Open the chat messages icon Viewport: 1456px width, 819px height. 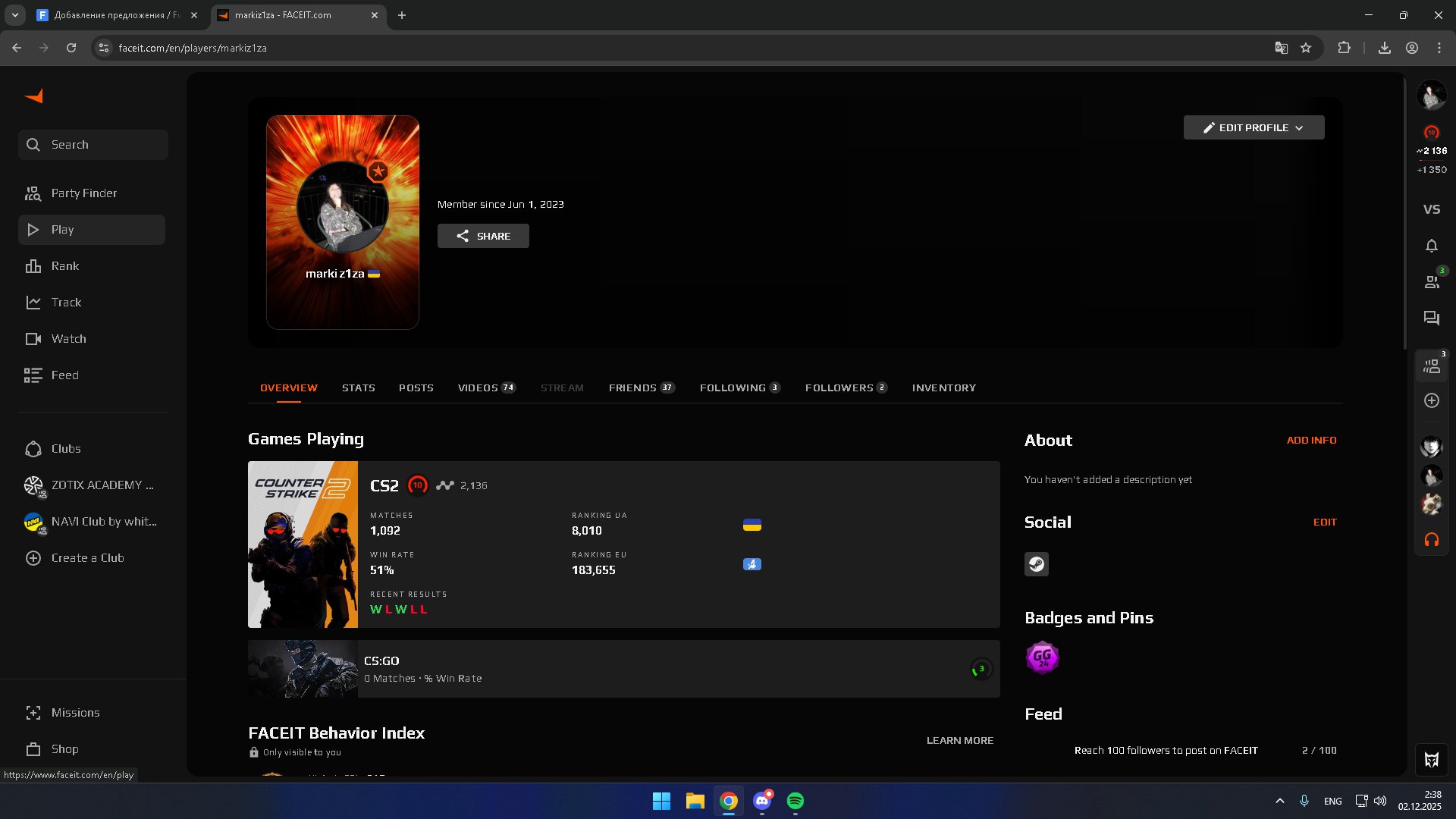click(1431, 318)
